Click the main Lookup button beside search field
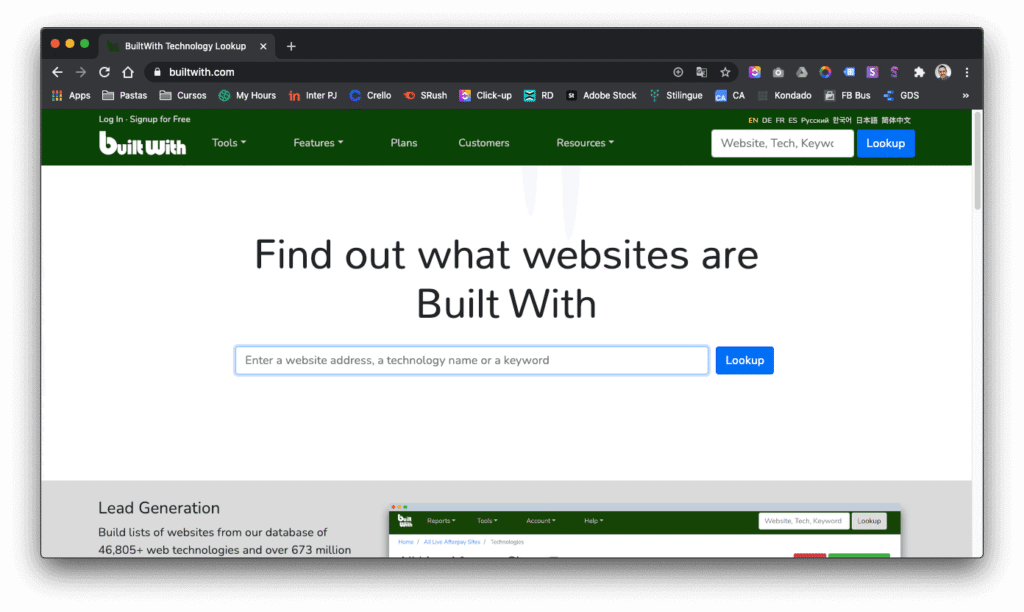This screenshot has width=1024, height=612. click(744, 360)
